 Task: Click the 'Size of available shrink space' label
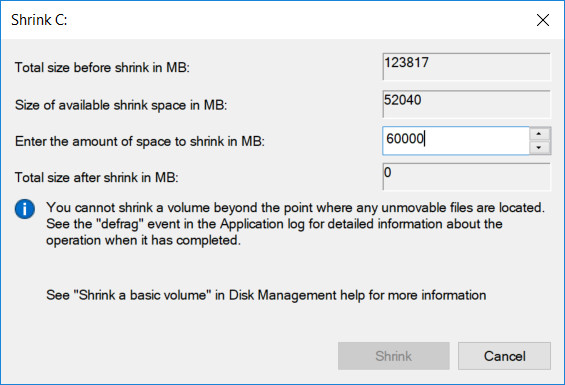pos(121,105)
